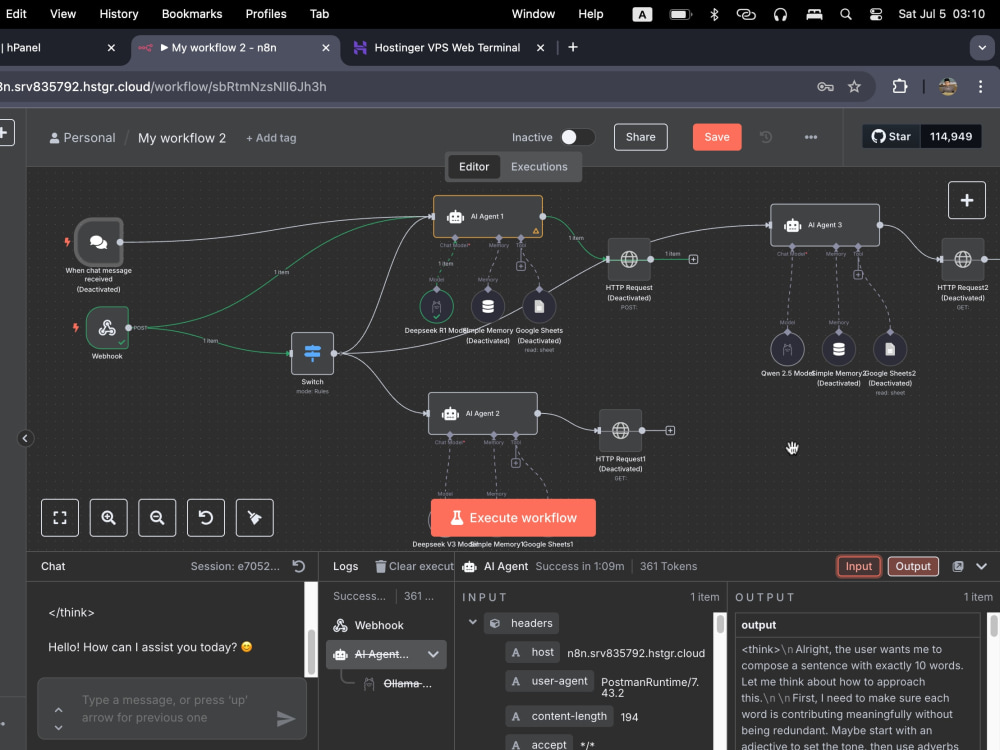Select the Simple Memory2 node
Screen dimensions: 1000x750
click(x=839, y=349)
